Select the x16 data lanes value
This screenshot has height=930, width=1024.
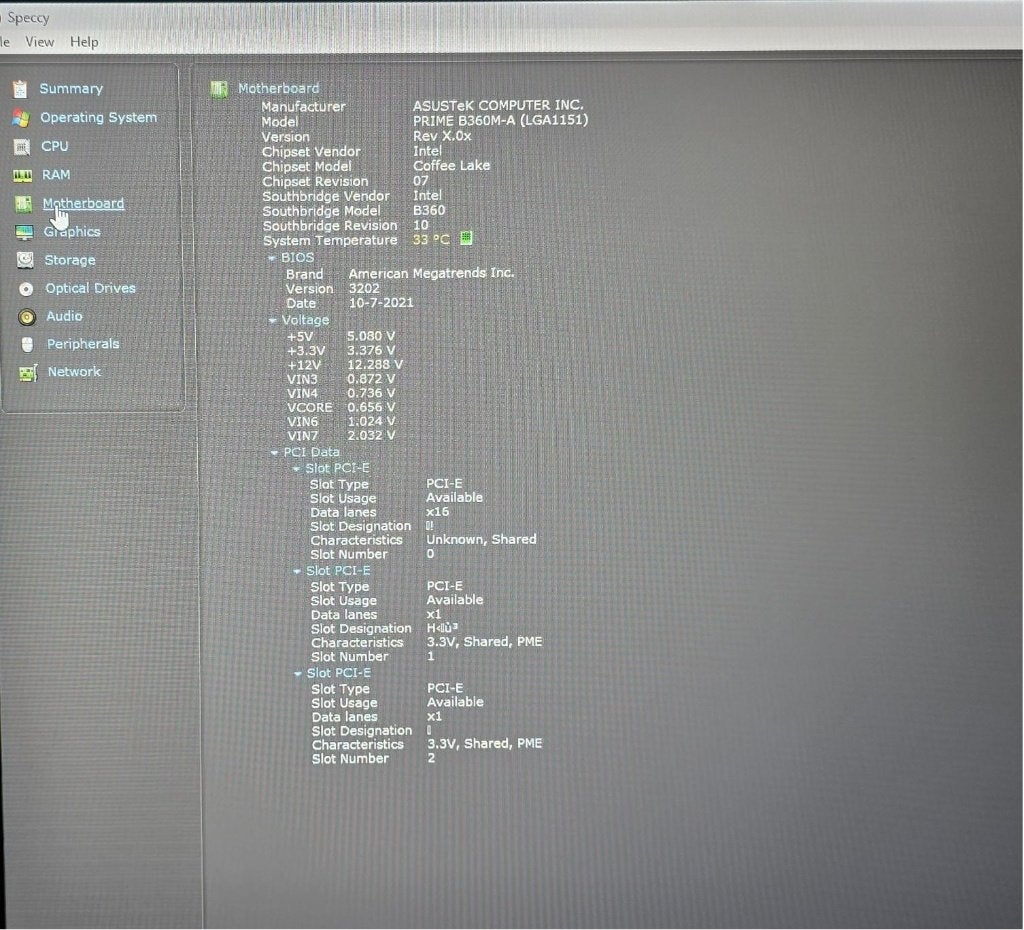coord(438,512)
